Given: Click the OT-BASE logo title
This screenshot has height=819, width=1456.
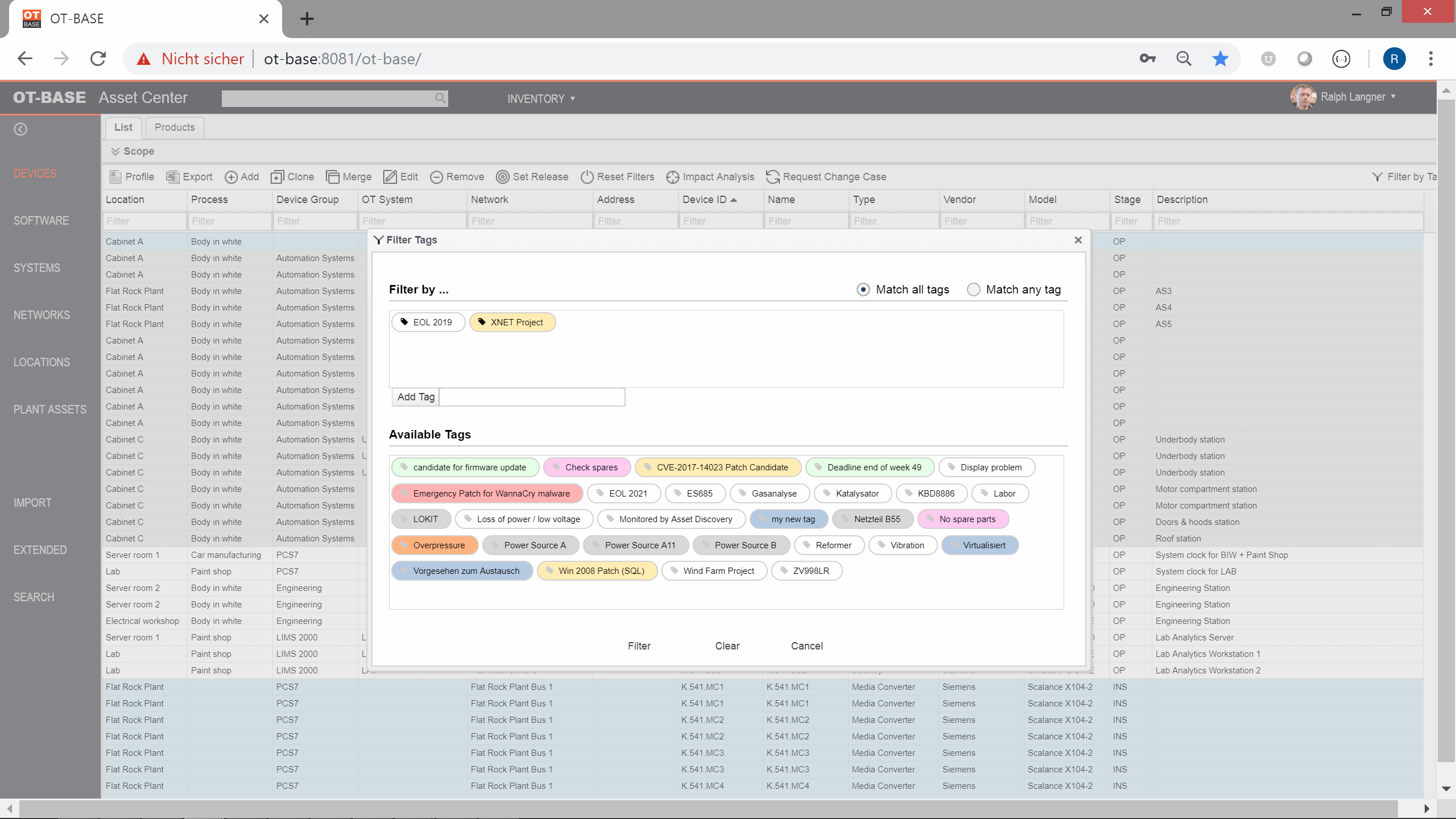Looking at the screenshot, I should pos(49,97).
